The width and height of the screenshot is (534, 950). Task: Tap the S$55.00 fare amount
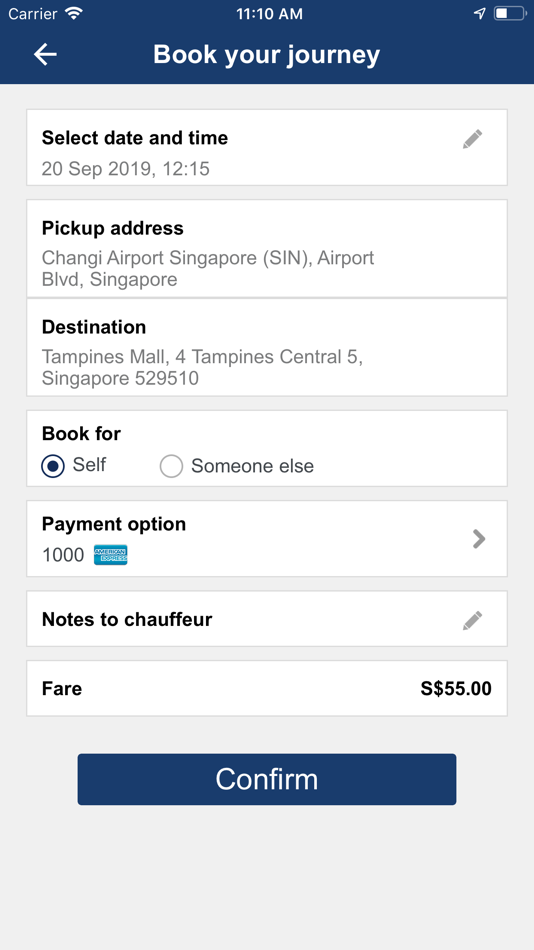click(x=456, y=688)
